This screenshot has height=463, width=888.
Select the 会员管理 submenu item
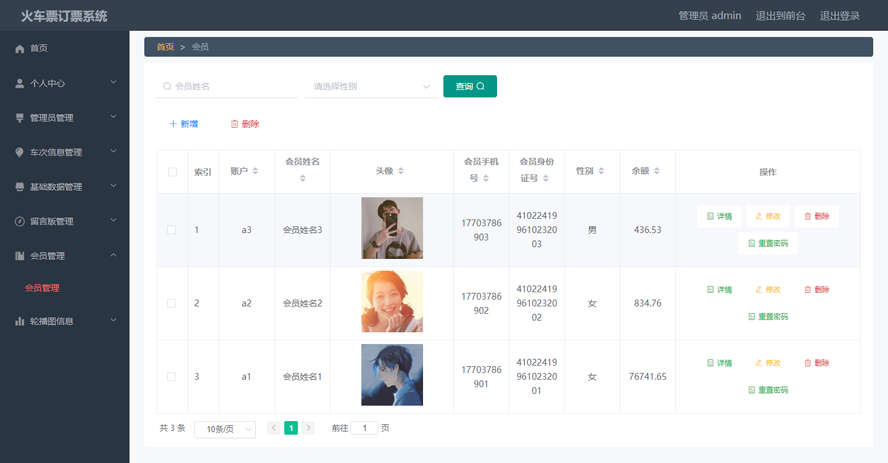coord(42,288)
